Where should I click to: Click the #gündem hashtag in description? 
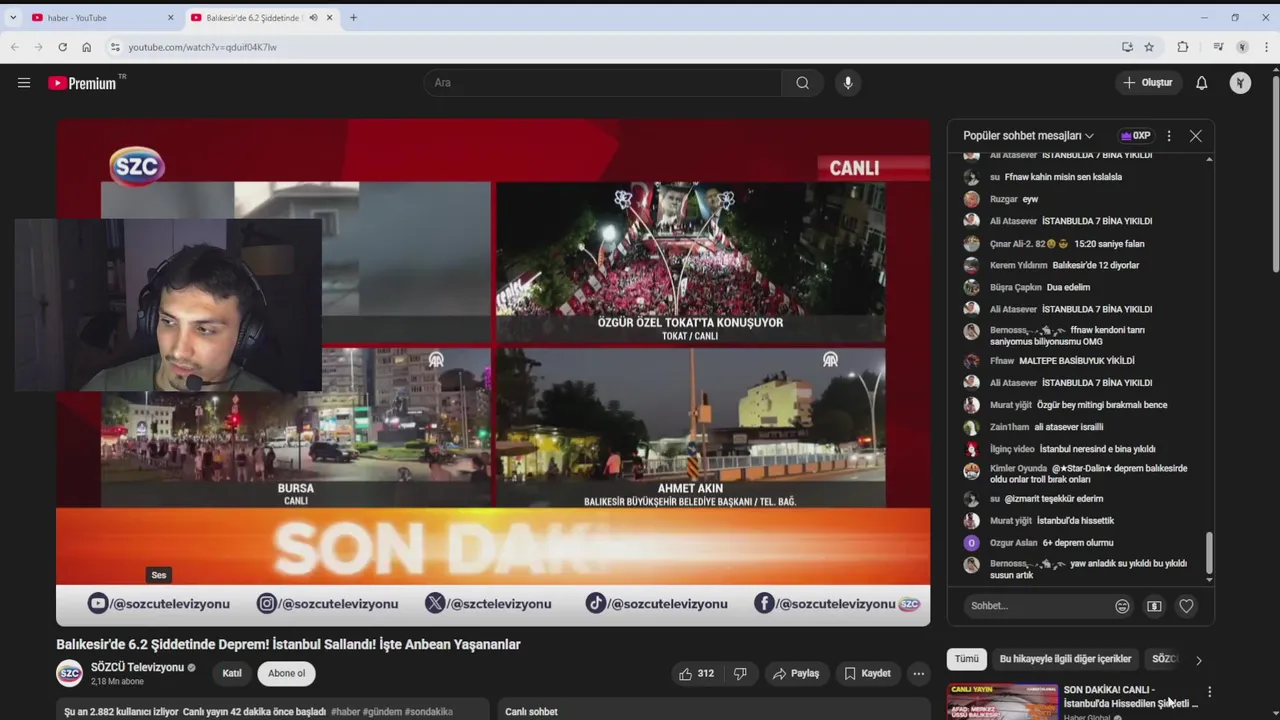click(x=382, y=712)
